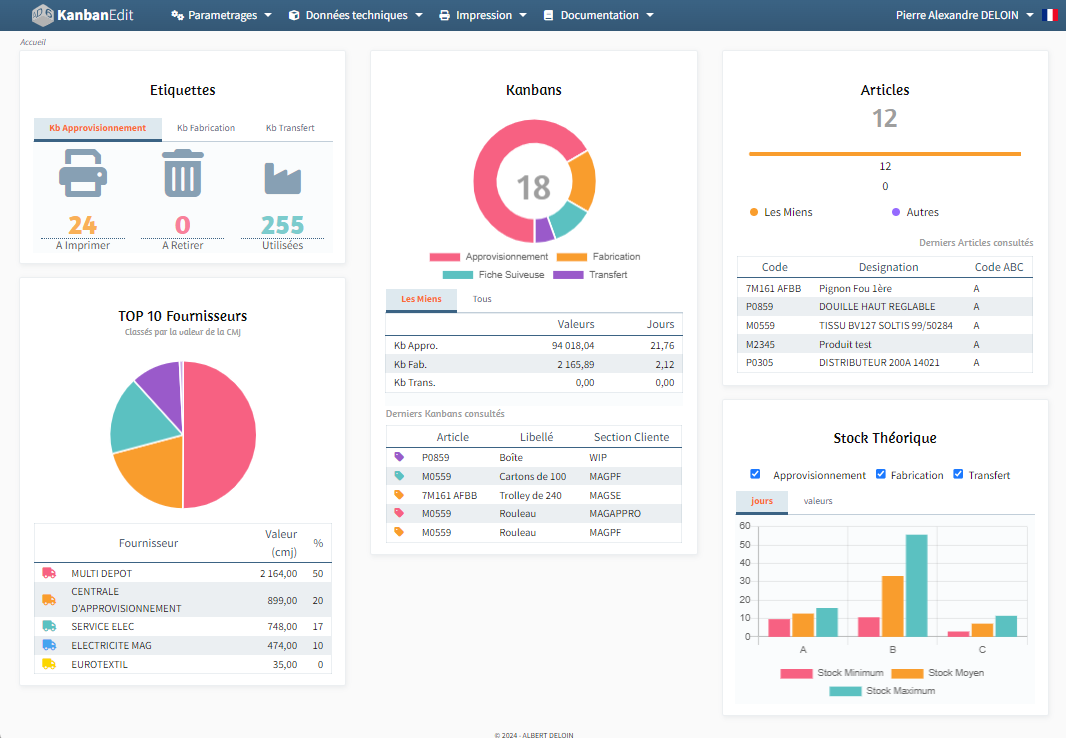
Task: Open the Parametrages dropdown menu
Action: pyautogui.click(x=221, y=15)
